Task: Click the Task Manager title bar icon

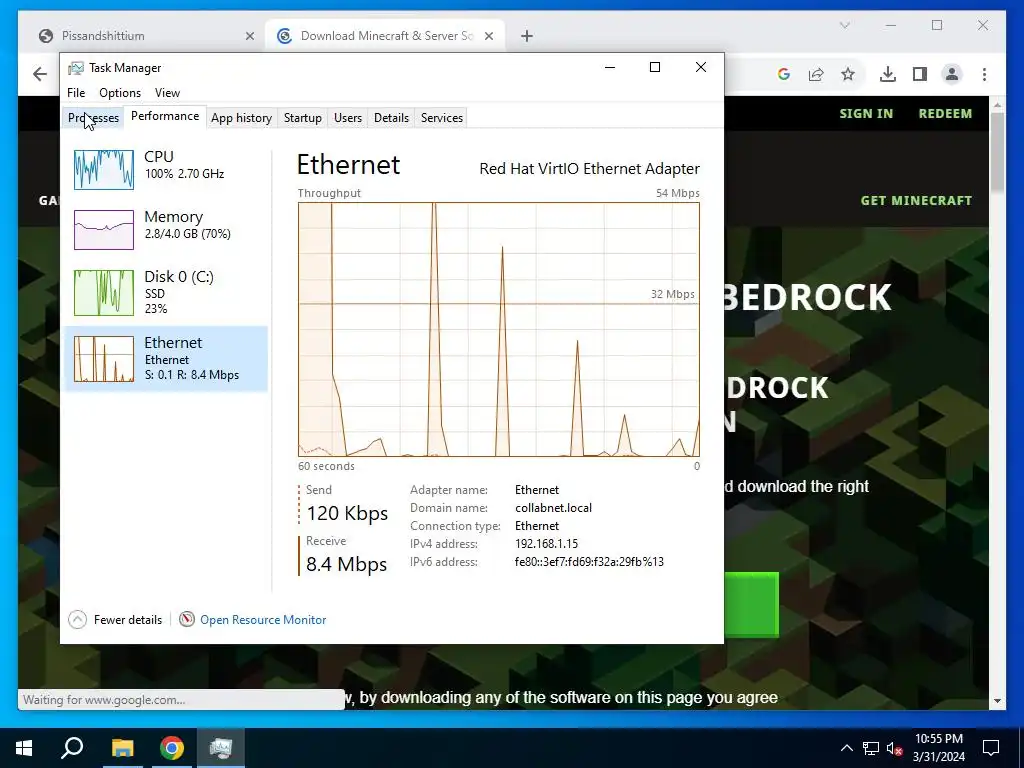Action: pyautogui.click(x=76, y=68)
